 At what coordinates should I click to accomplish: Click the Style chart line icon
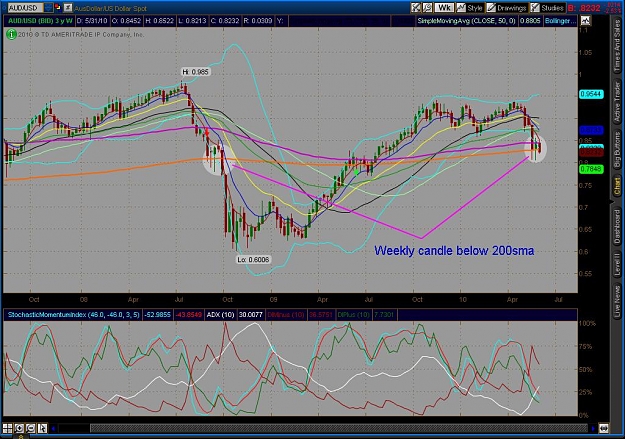point(461,7)
